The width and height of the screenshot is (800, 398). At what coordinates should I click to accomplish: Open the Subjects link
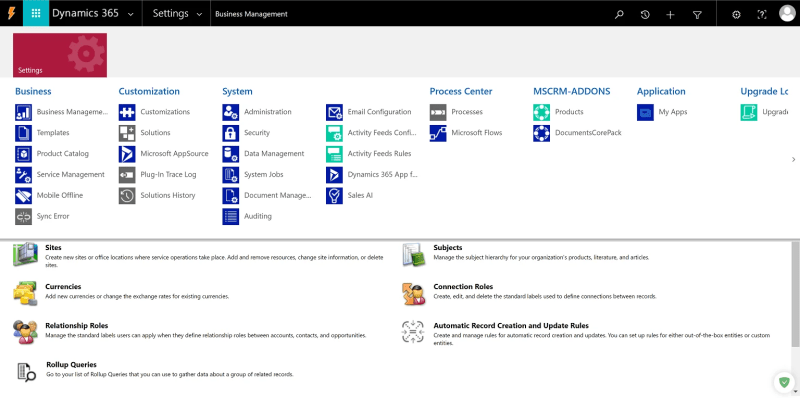tap(447, 247)
